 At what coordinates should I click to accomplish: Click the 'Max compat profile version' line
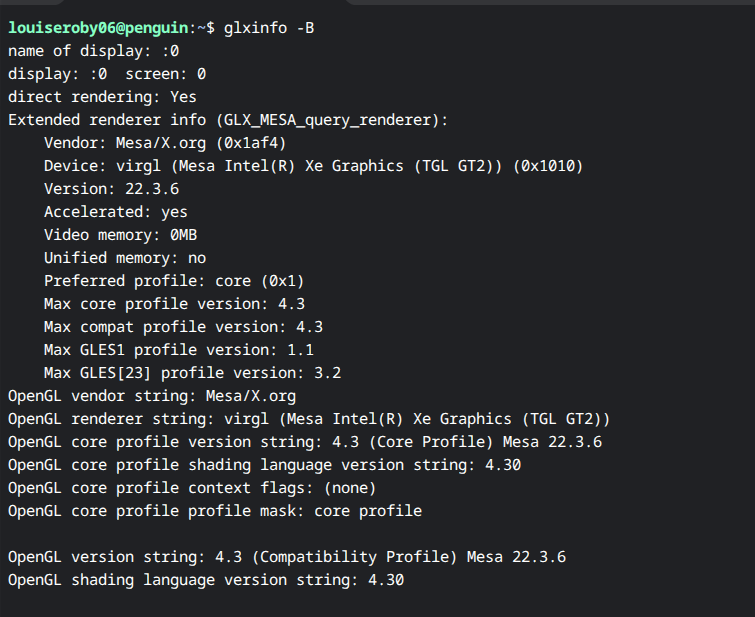click(183, 327)
